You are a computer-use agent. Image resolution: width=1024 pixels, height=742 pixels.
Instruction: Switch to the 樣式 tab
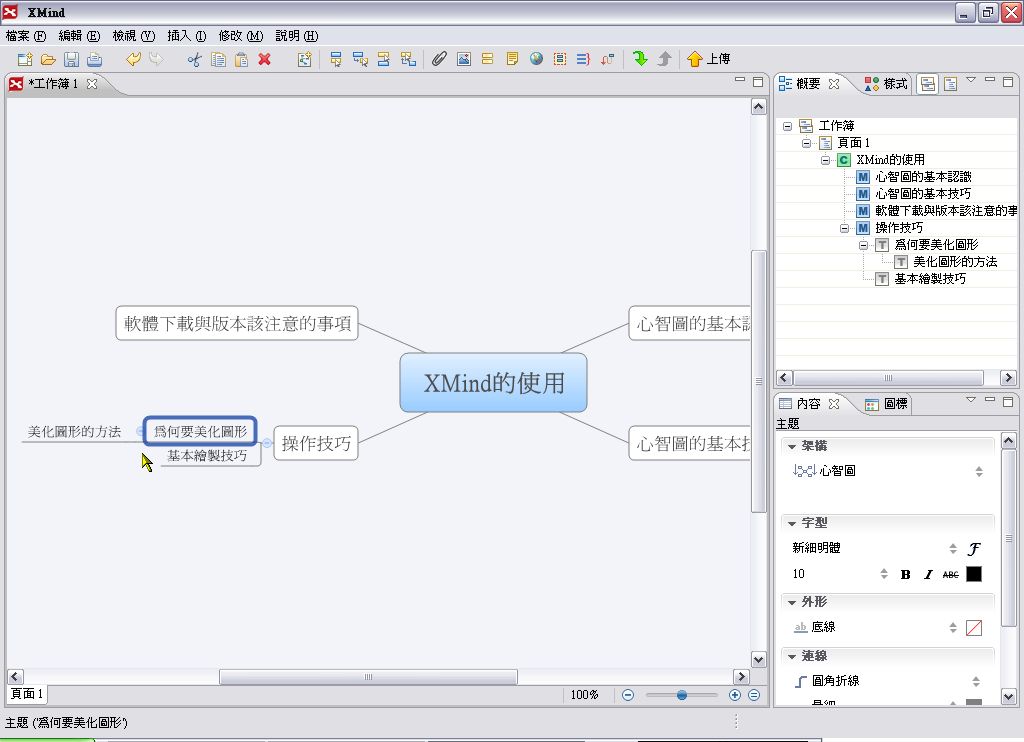[x=886, y=84]
